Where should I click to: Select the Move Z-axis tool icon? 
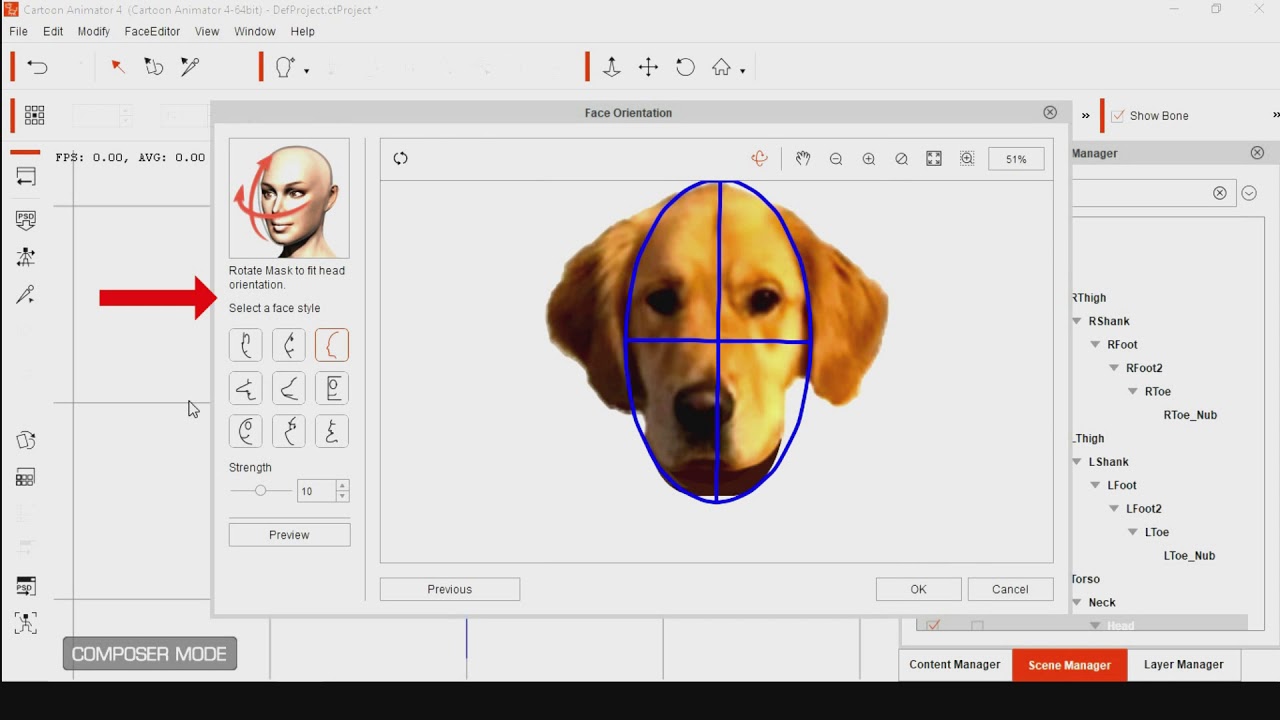point(612,67)
